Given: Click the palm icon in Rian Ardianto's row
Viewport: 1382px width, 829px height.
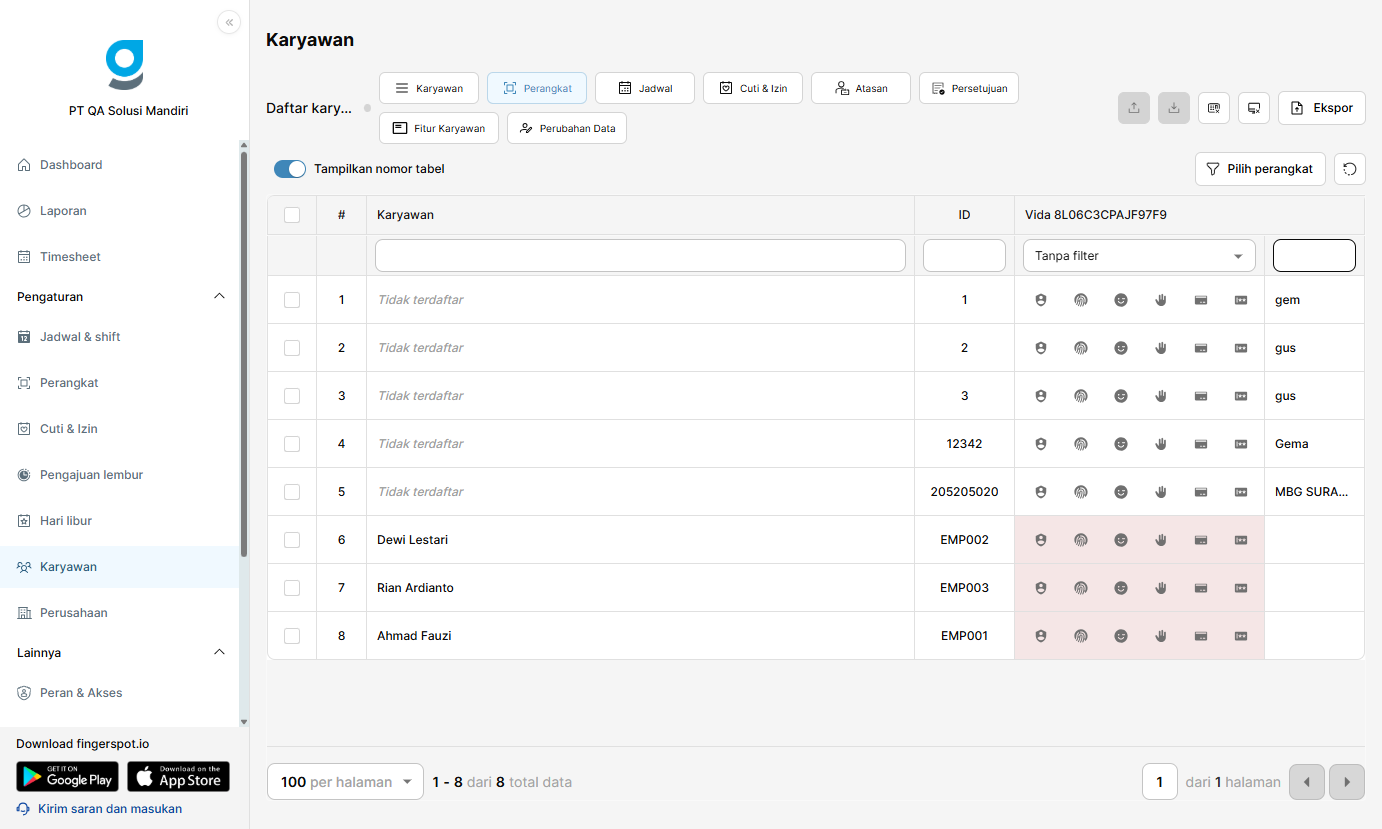Looking at the screenshot, I should click(x=1161, y=588).
